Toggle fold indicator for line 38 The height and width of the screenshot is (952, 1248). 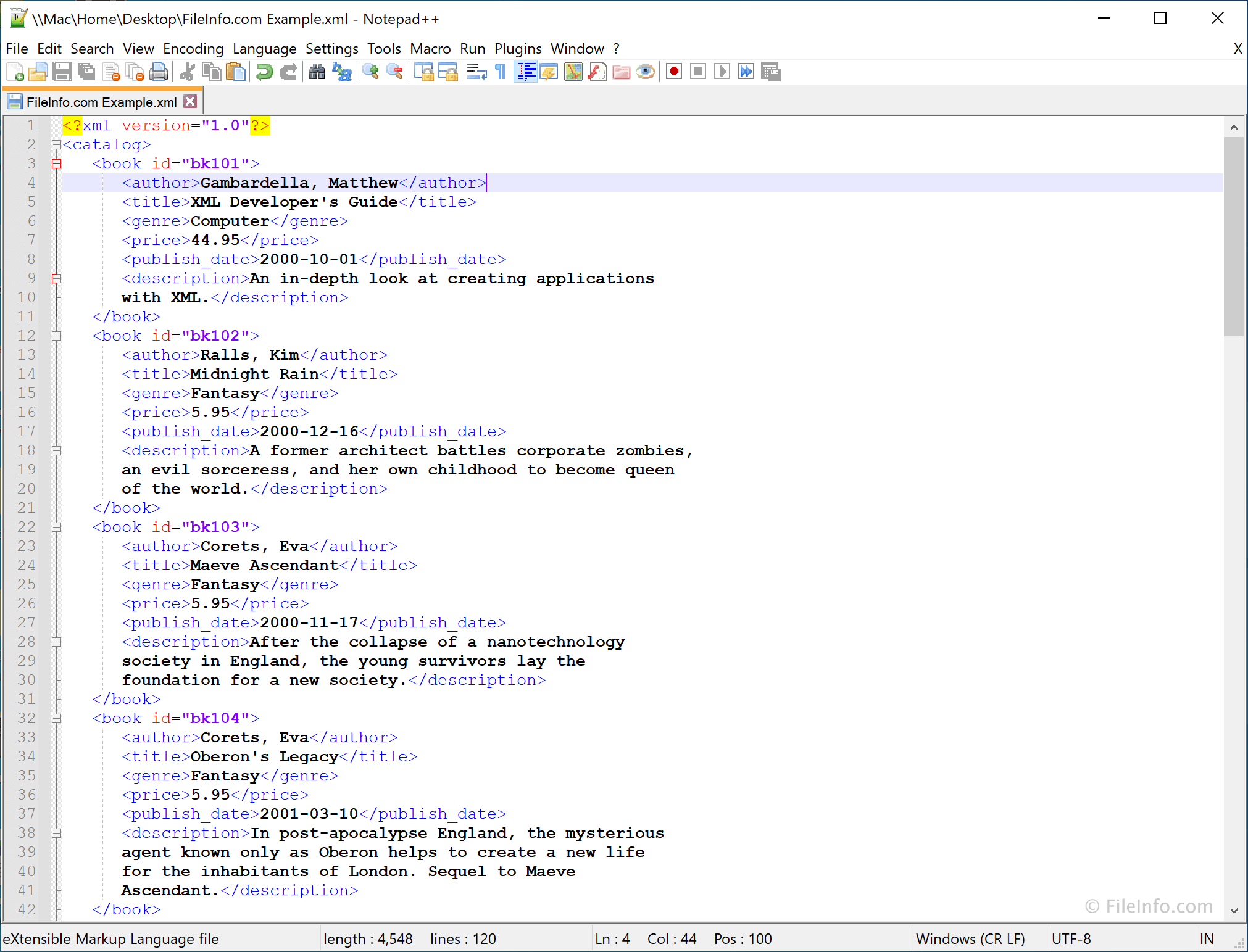point(56,833)
